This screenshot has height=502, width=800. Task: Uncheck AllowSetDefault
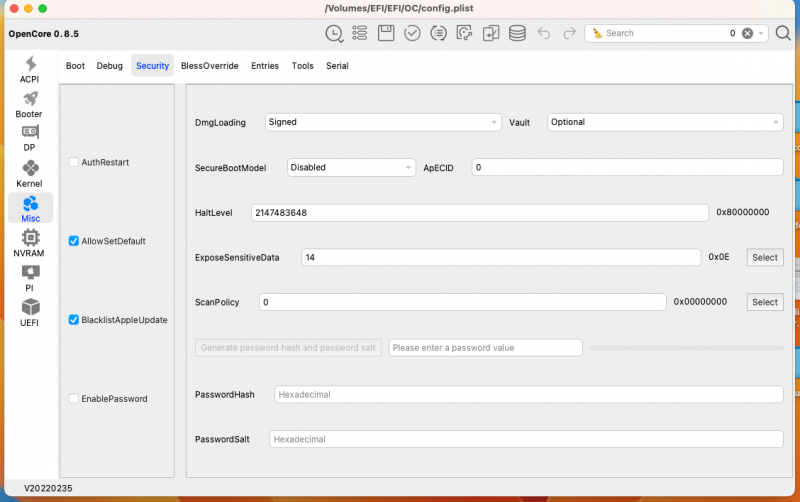(x=74, y=241)
